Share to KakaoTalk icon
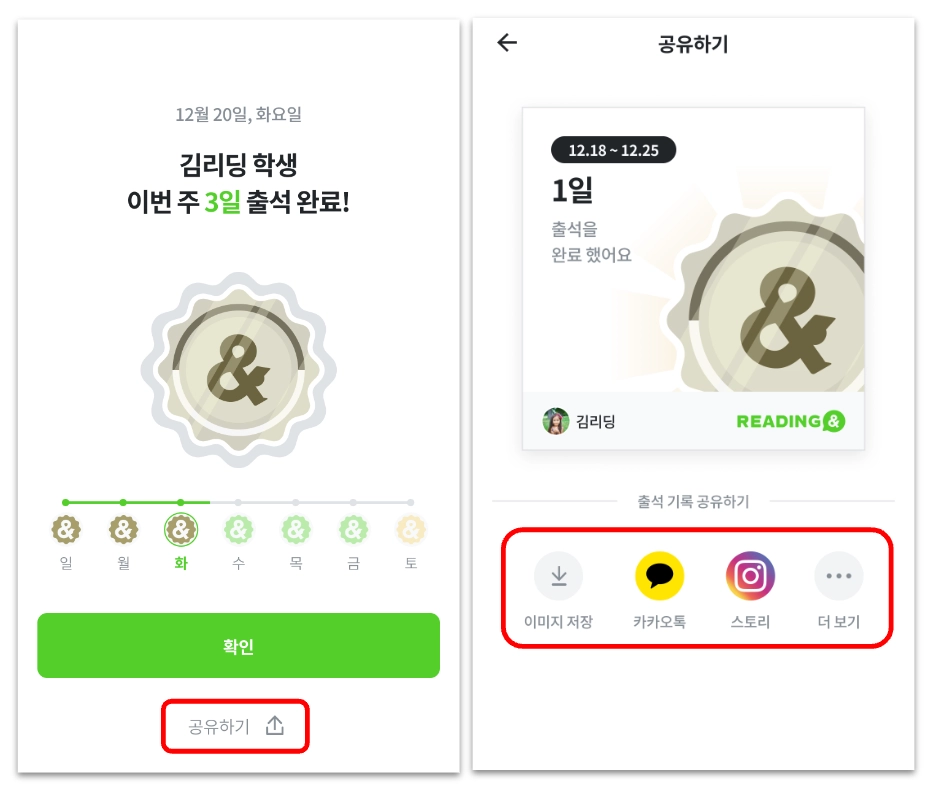Screen dimensions: 938x794 [659, 576]
